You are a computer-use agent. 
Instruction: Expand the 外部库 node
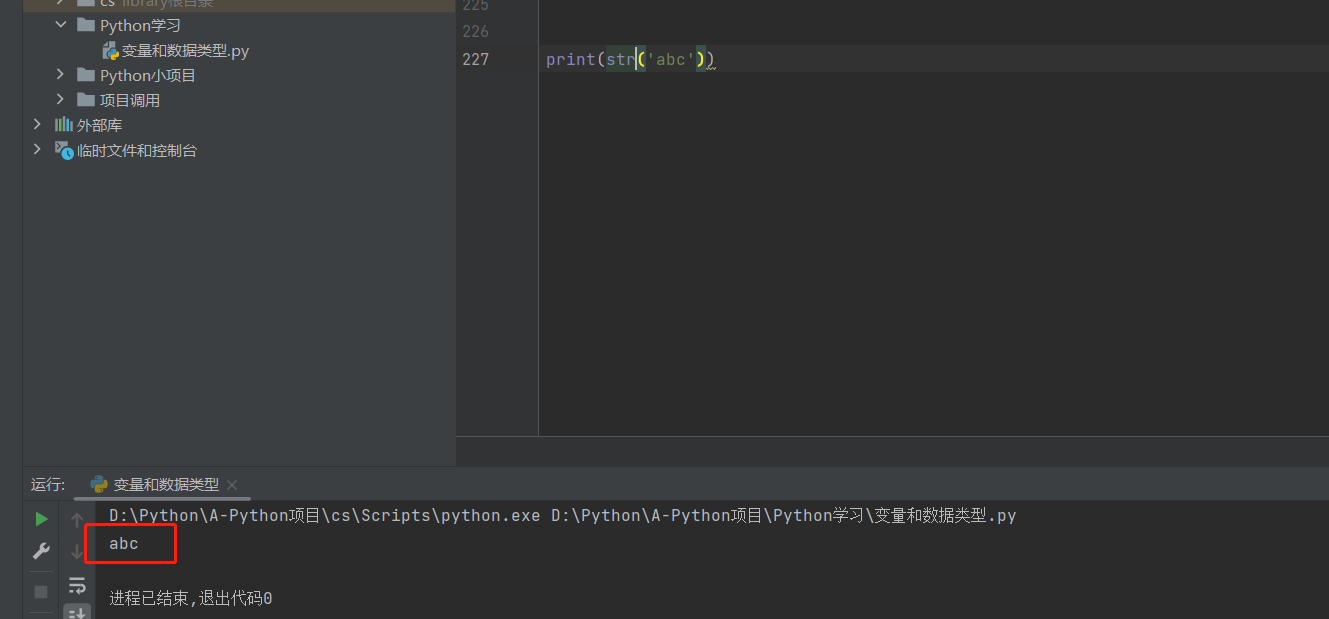click(x=37, y=125)
